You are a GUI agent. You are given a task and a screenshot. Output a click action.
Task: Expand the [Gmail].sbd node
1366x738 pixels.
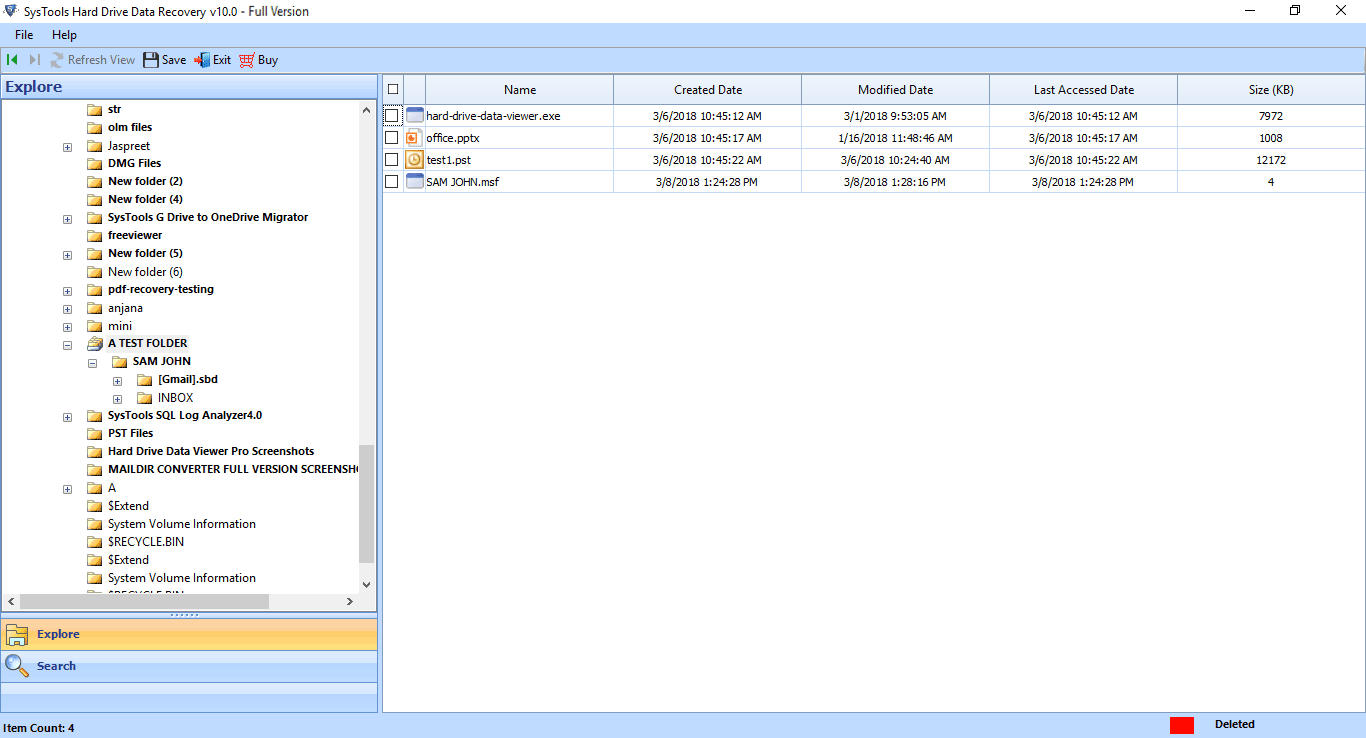click(117, 381)
